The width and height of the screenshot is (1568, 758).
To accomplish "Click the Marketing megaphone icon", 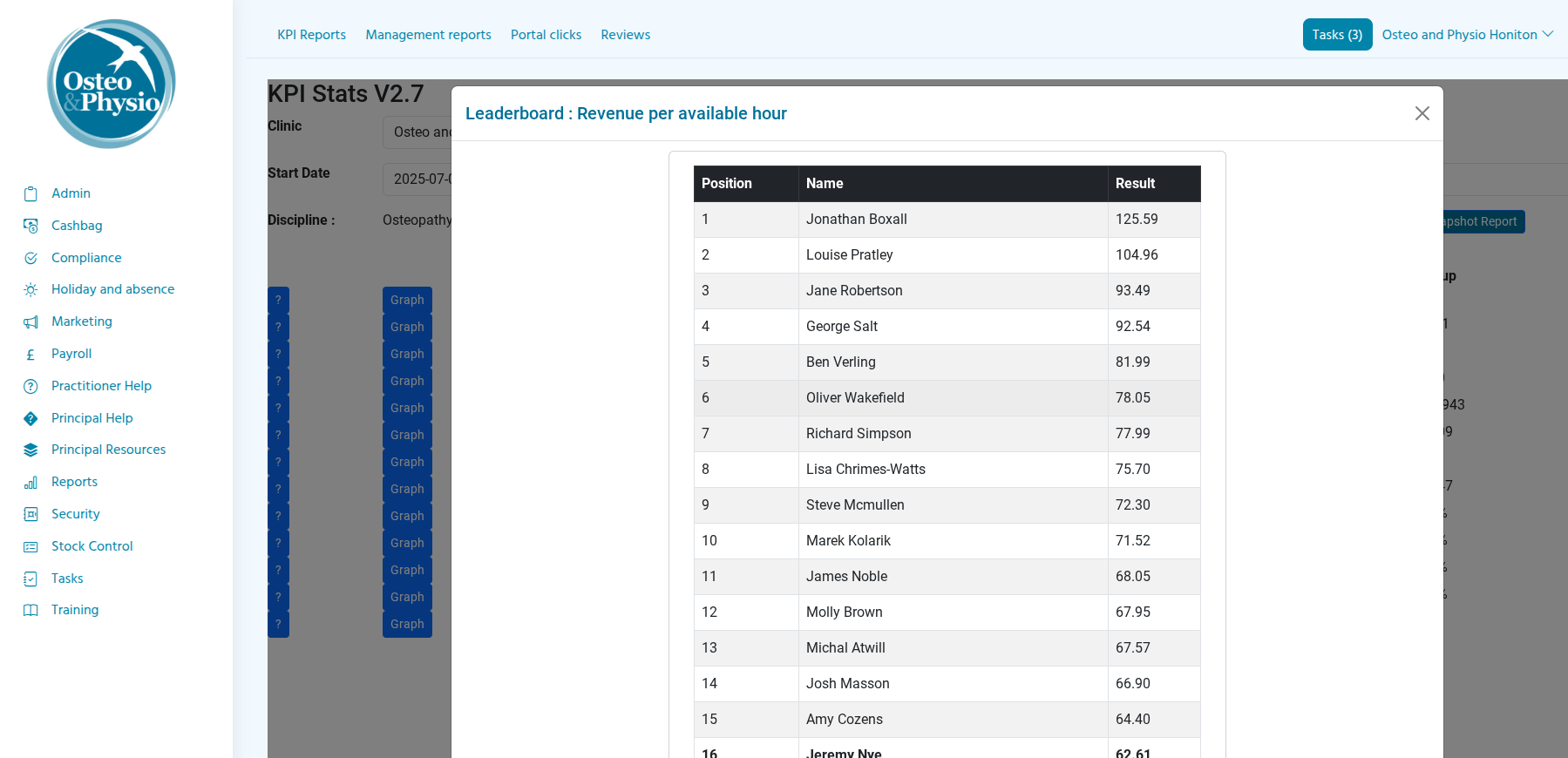I will 31,321.
